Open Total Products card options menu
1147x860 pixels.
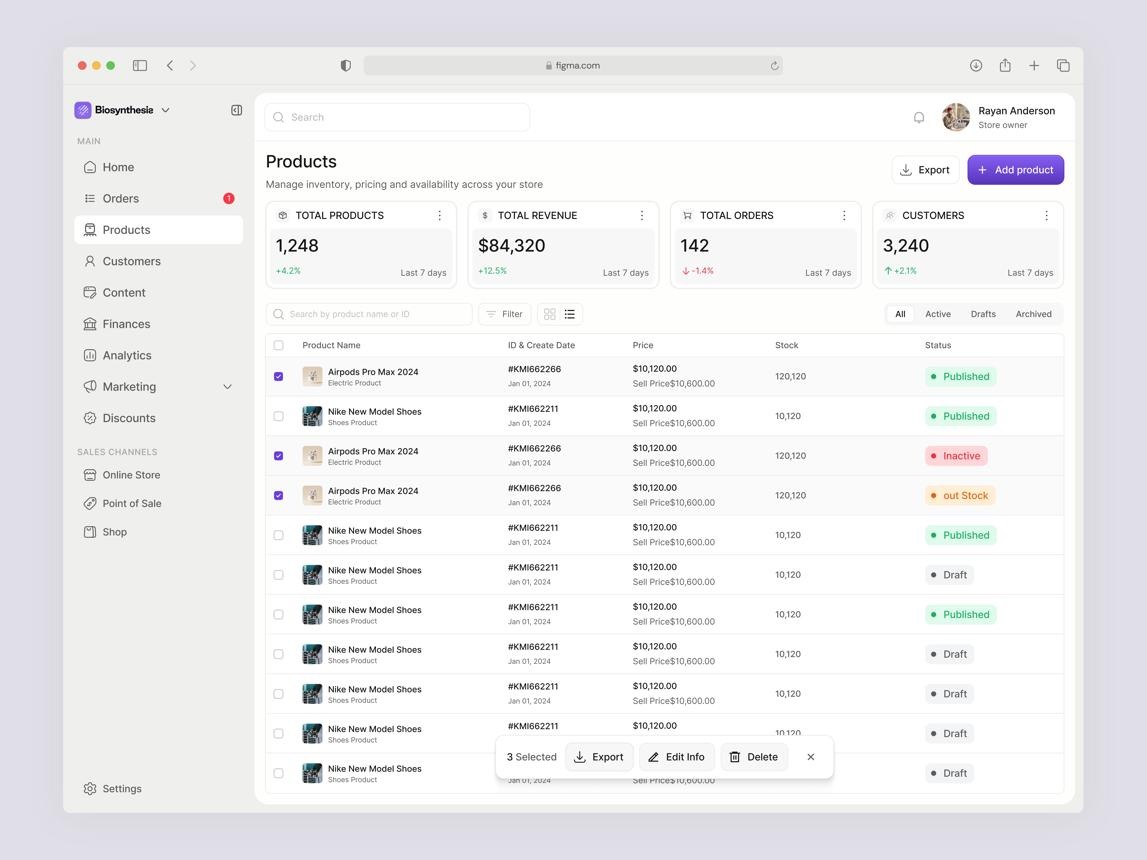pos(440,215)
